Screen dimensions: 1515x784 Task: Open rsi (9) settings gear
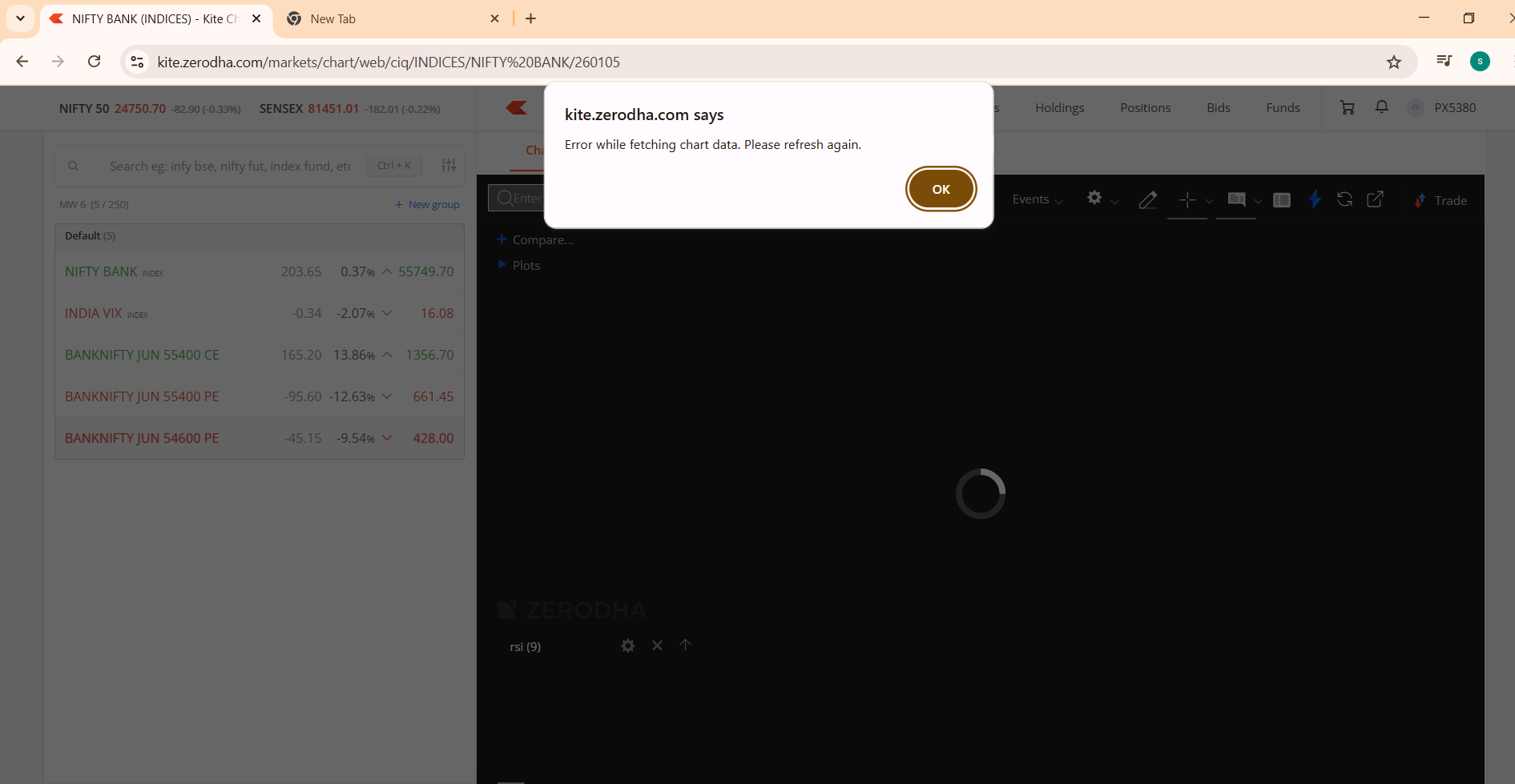click(627, 645)
